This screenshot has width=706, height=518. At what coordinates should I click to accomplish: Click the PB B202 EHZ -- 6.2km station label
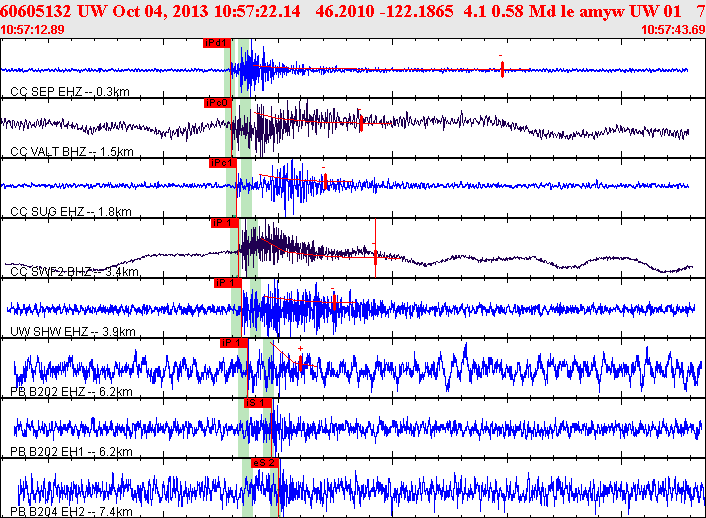click(x=71, y=392)
